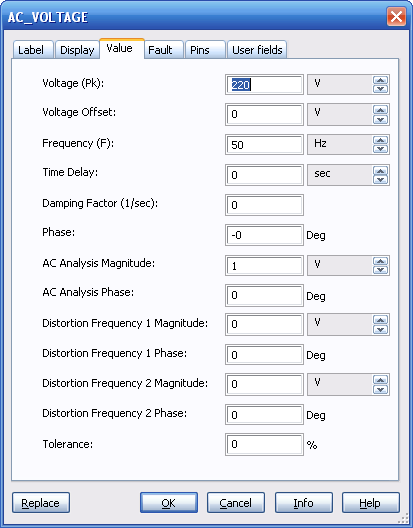Image resolution: width=413 pixels, height=528 pixels.
Task: Step Voltage Offset unit down
Action: click(x=381, y=120)
